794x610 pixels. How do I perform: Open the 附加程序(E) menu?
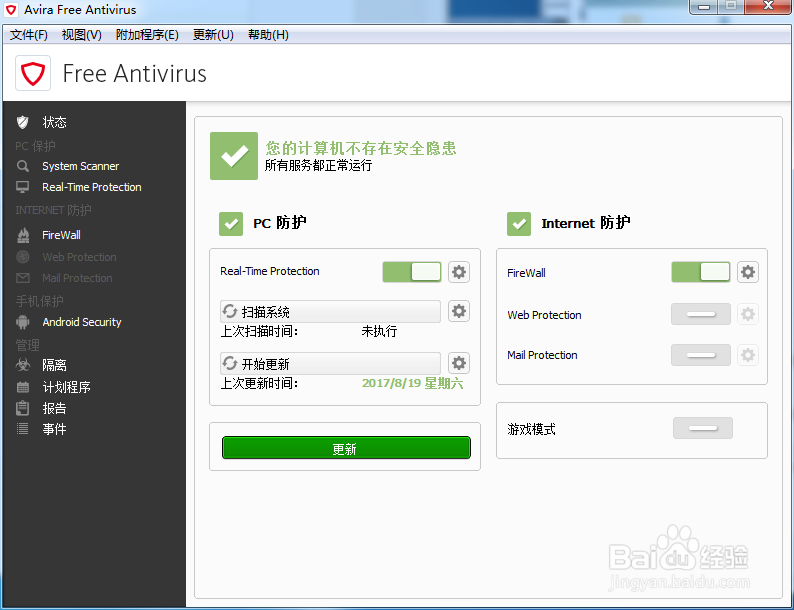coord(147,35)
